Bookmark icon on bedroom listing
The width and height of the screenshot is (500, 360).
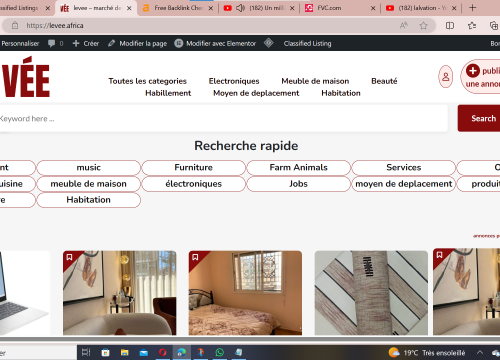pyautogui.click(x=195, y=257)
